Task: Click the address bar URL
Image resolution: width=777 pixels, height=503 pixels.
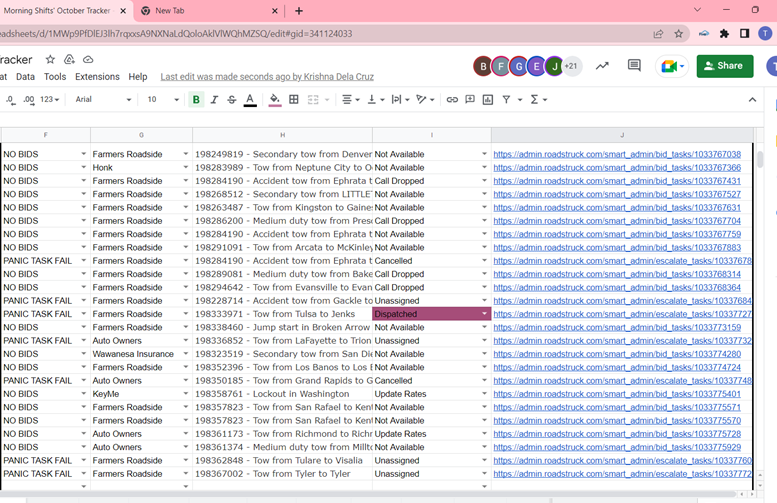Action: [x=176, y=34]
